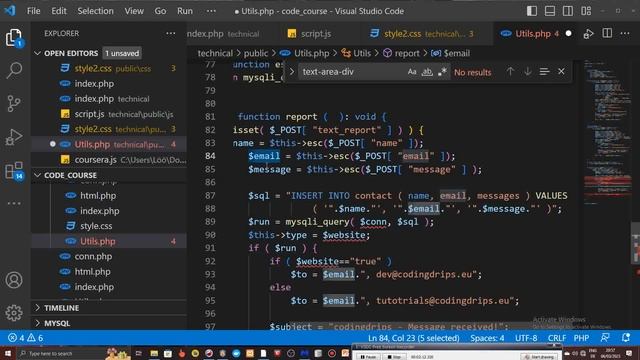The image size is (640, 360).
Task: Open Run and Debug view
Action: (x=14, y=137)
